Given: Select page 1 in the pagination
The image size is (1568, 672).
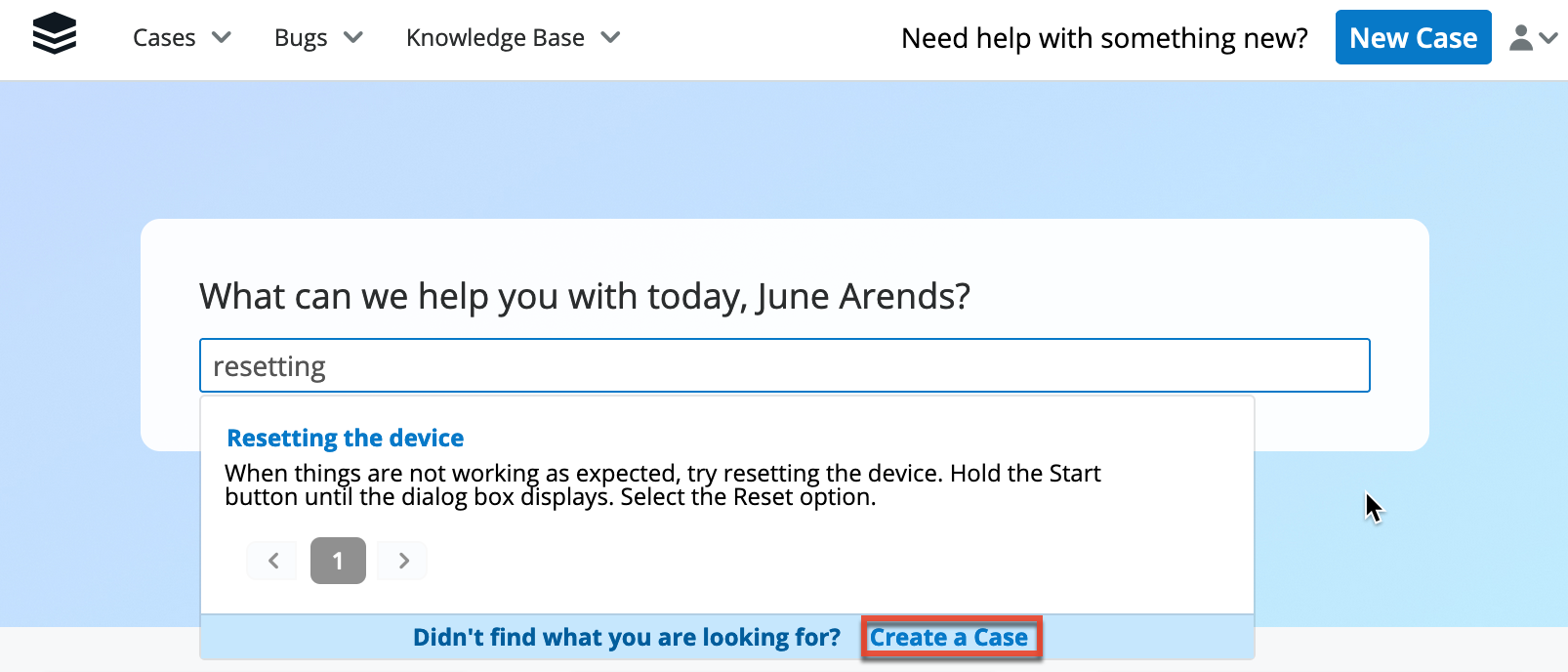Looking at the screenshot, I should click(x=338, y=561).
